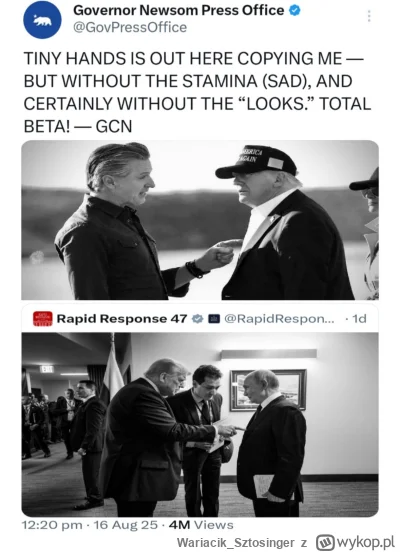The width and height of the screenshot is (400, 552).
Task: Click the TINY HANDS tweet text
Action: point(197,92)
